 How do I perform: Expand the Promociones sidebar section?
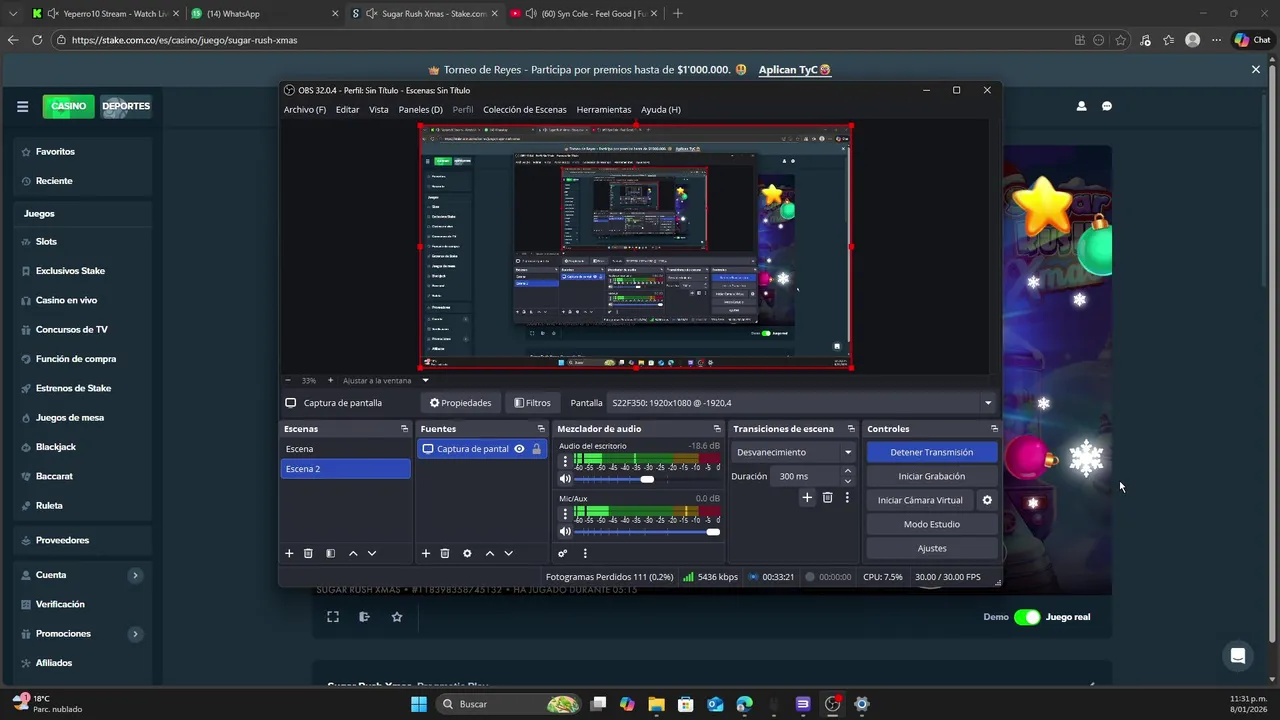[x=135, y=634]
